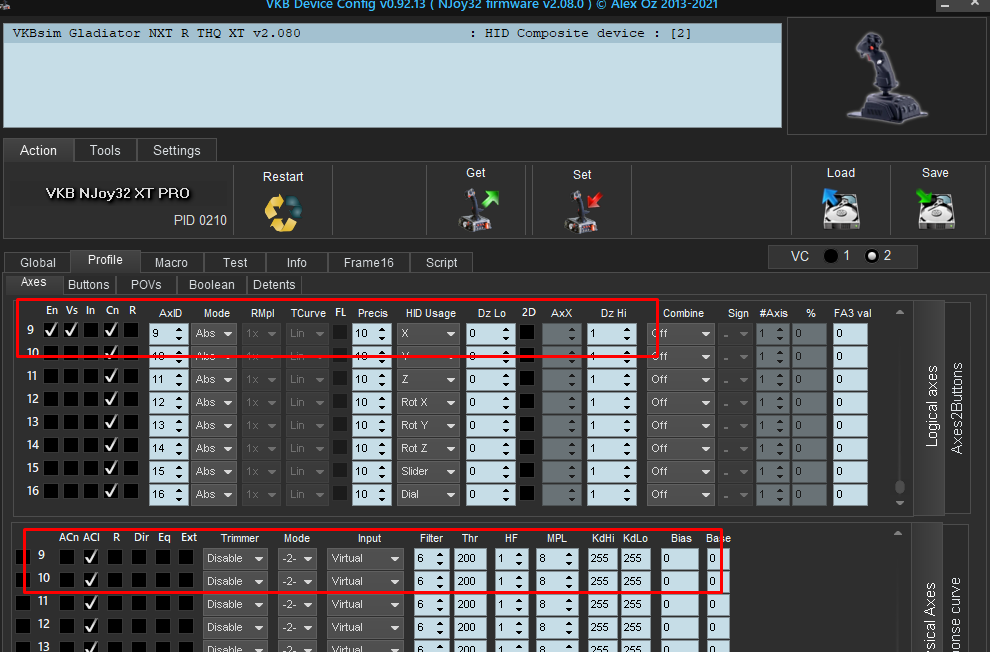Toggle Vs checkbox for logical axis 9

click(x=71, y=330)
